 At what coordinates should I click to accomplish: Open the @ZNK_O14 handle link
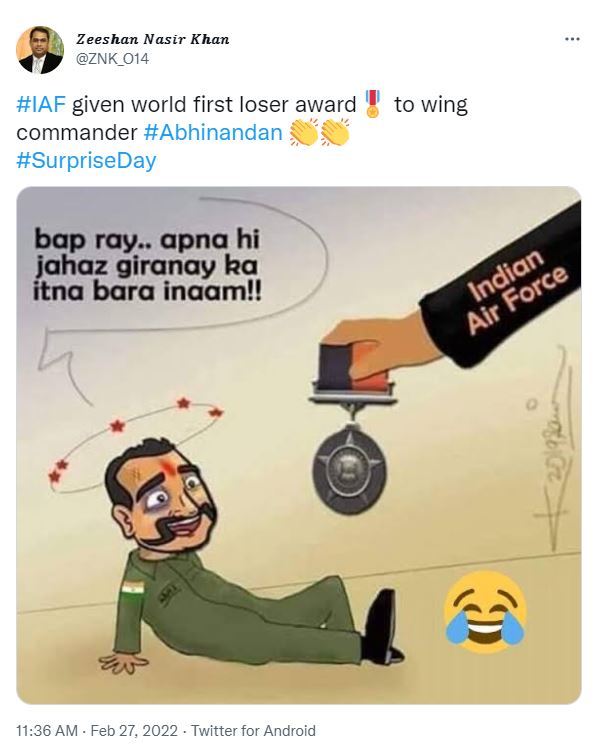click(x=112, y=59)
